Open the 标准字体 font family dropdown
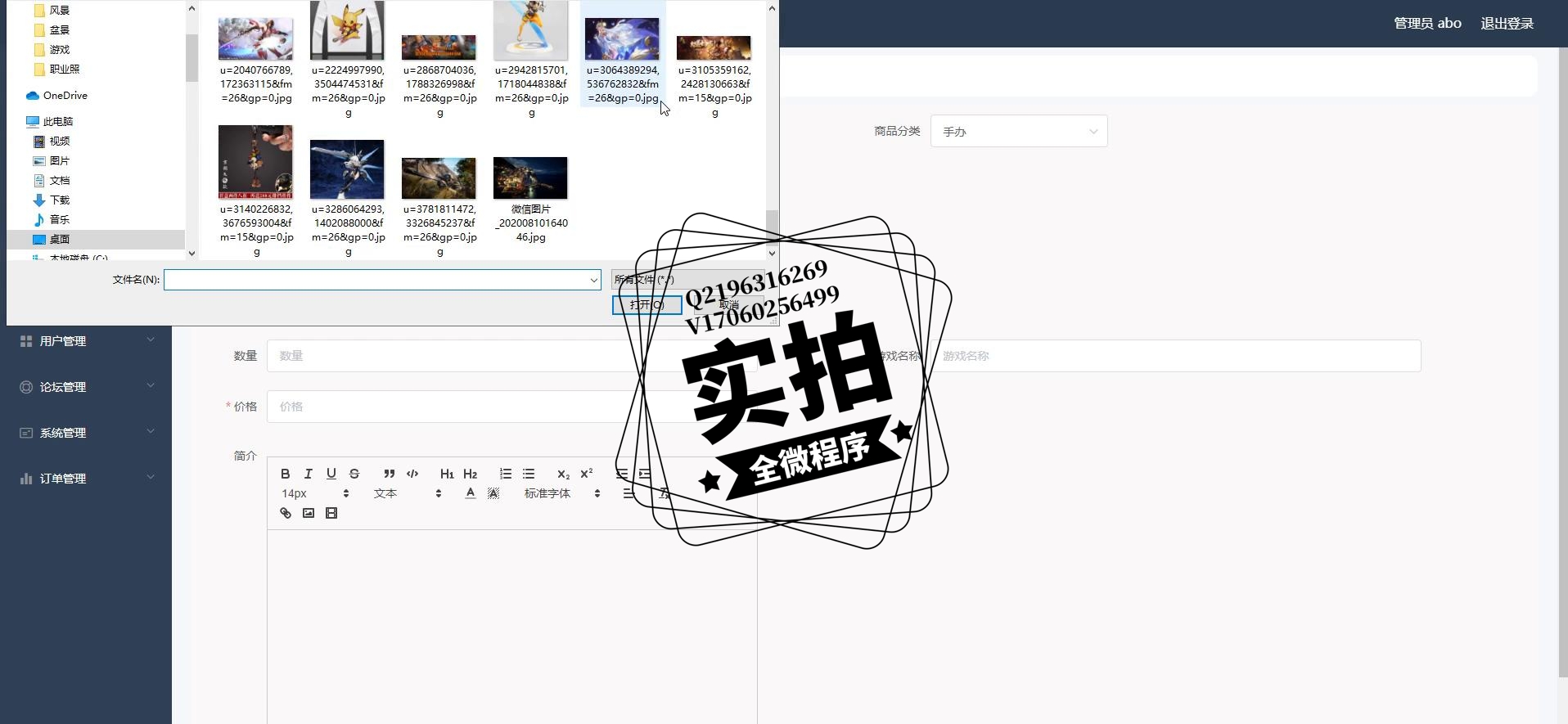Image resolution: width=1568 pixels, height=724 pixels. 562,493
